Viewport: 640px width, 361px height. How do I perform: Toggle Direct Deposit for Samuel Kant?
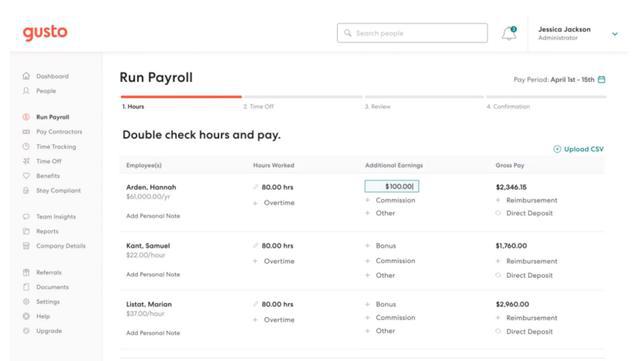click(498, 275)
